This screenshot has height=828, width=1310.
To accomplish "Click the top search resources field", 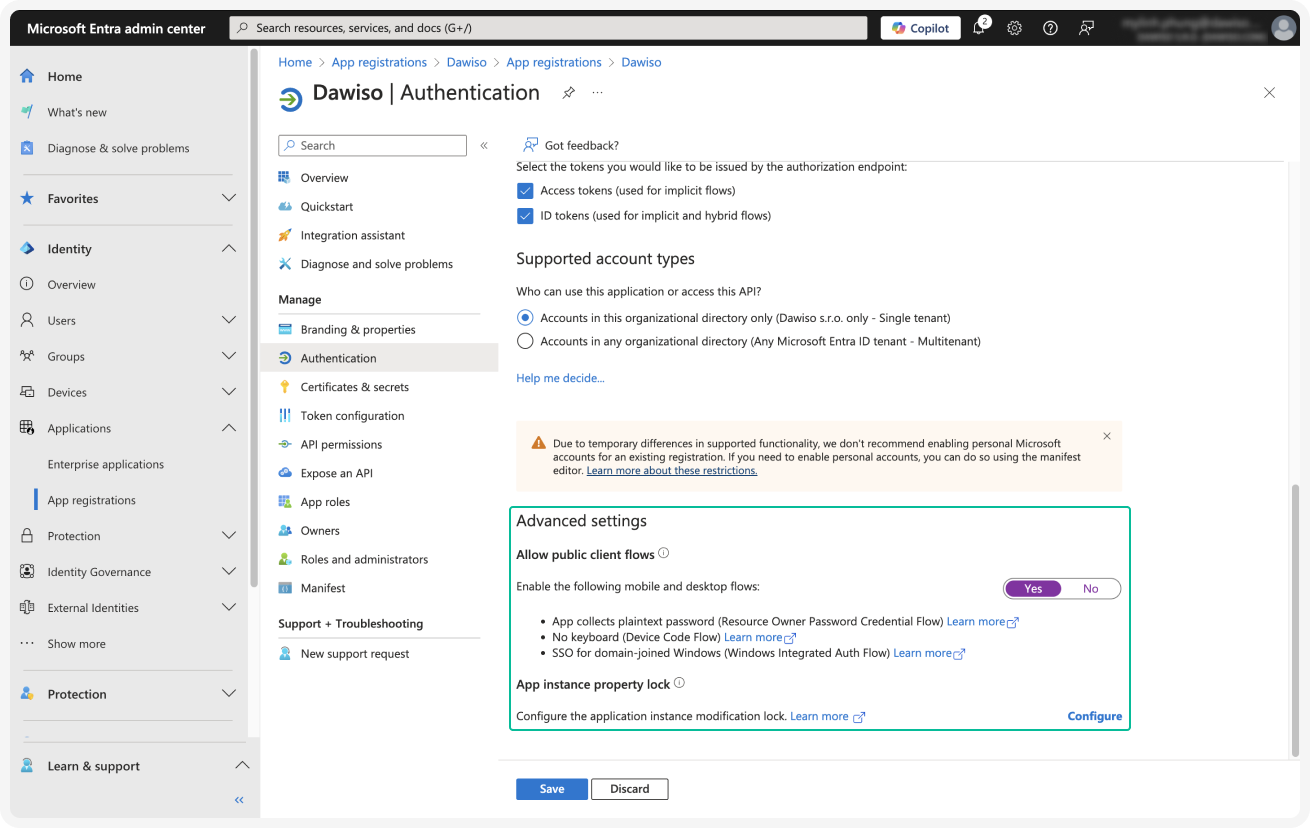I will [548, 28].
